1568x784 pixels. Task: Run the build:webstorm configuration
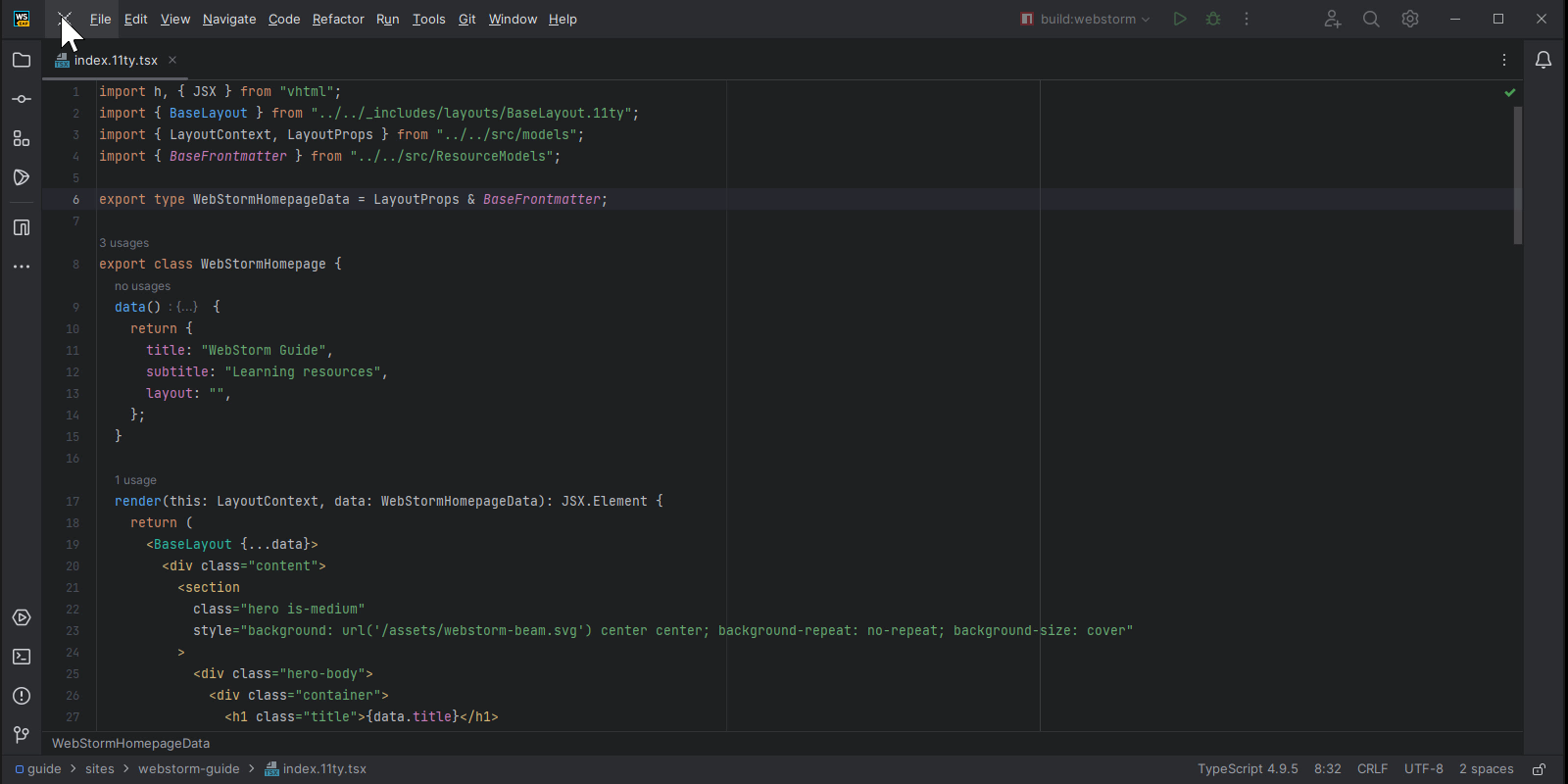click(1180, 19)
